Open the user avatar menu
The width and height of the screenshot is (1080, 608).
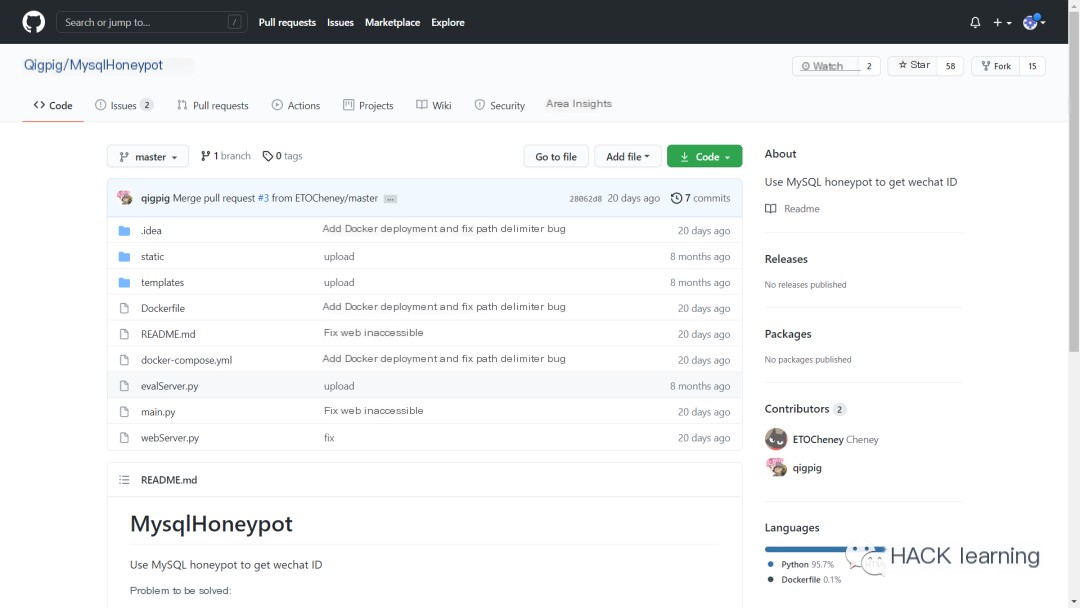pos(1034,22)
